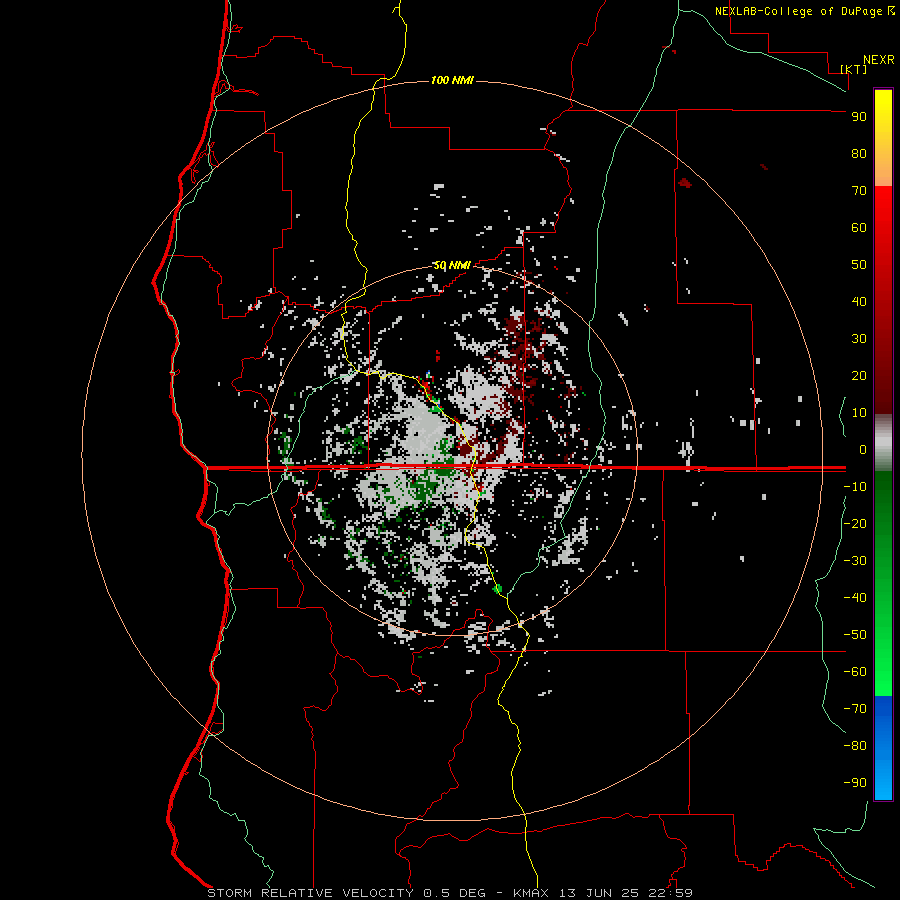The width and height of the screenshot is (900, 900).
Task: Click "STORM RELATIVE VELOCITY" in the footer
Action: [310, 893]
